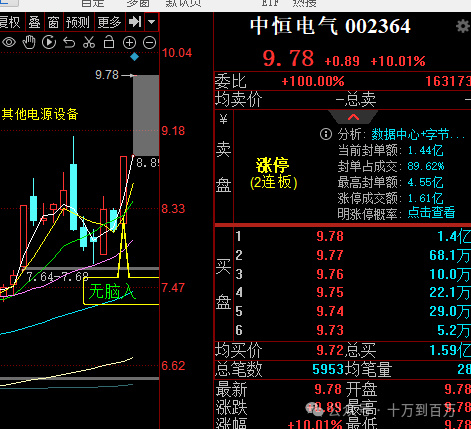
Task: Open the 点击查看 probability link
Action: click(431, 212)
